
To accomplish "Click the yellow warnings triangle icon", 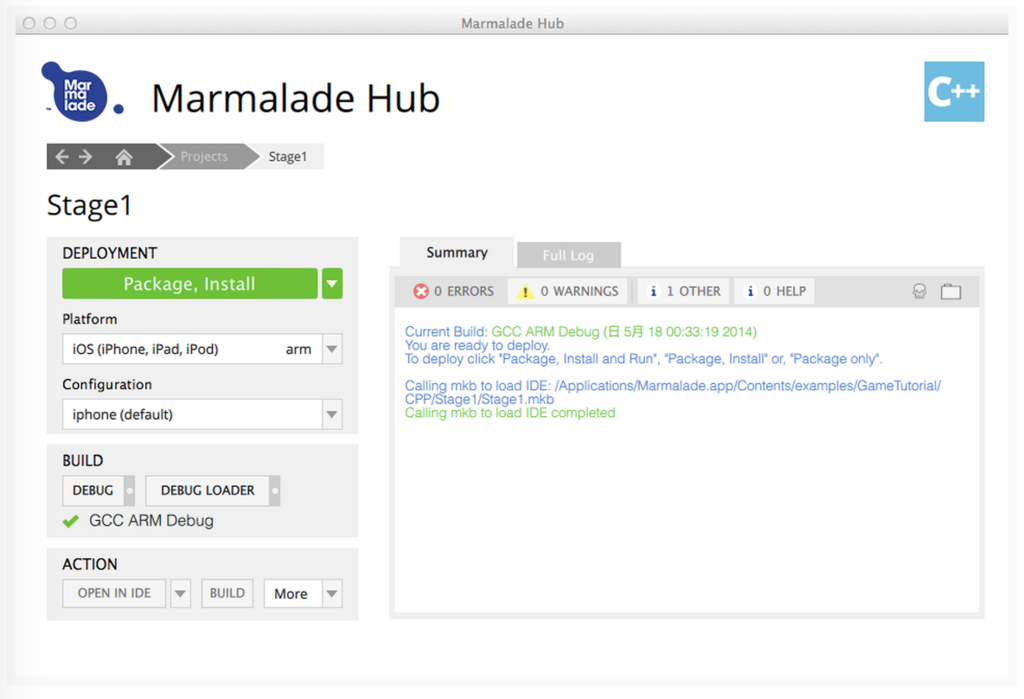I will click(x=525, y=291).
